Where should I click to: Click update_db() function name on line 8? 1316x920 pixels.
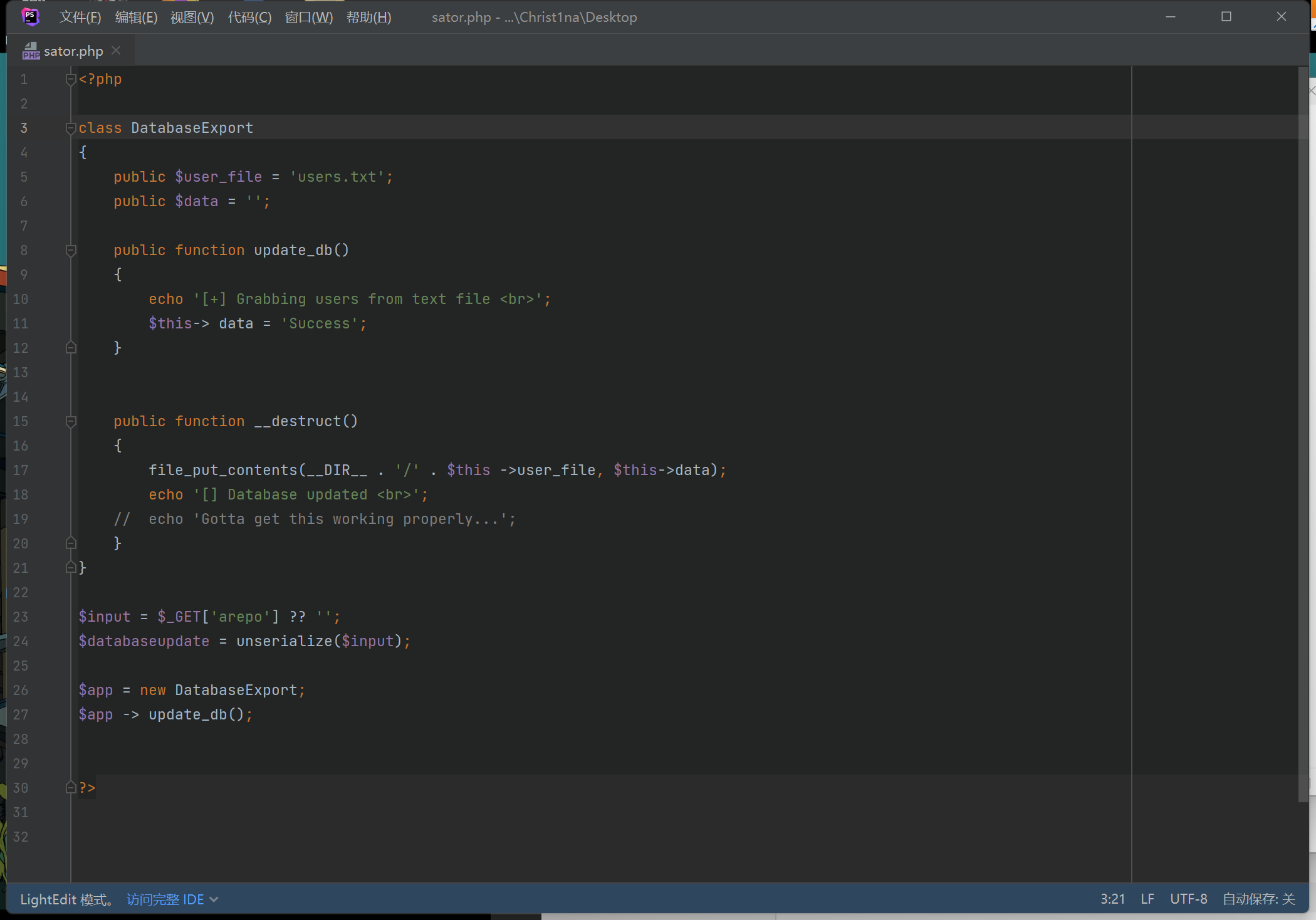point(301,250)
